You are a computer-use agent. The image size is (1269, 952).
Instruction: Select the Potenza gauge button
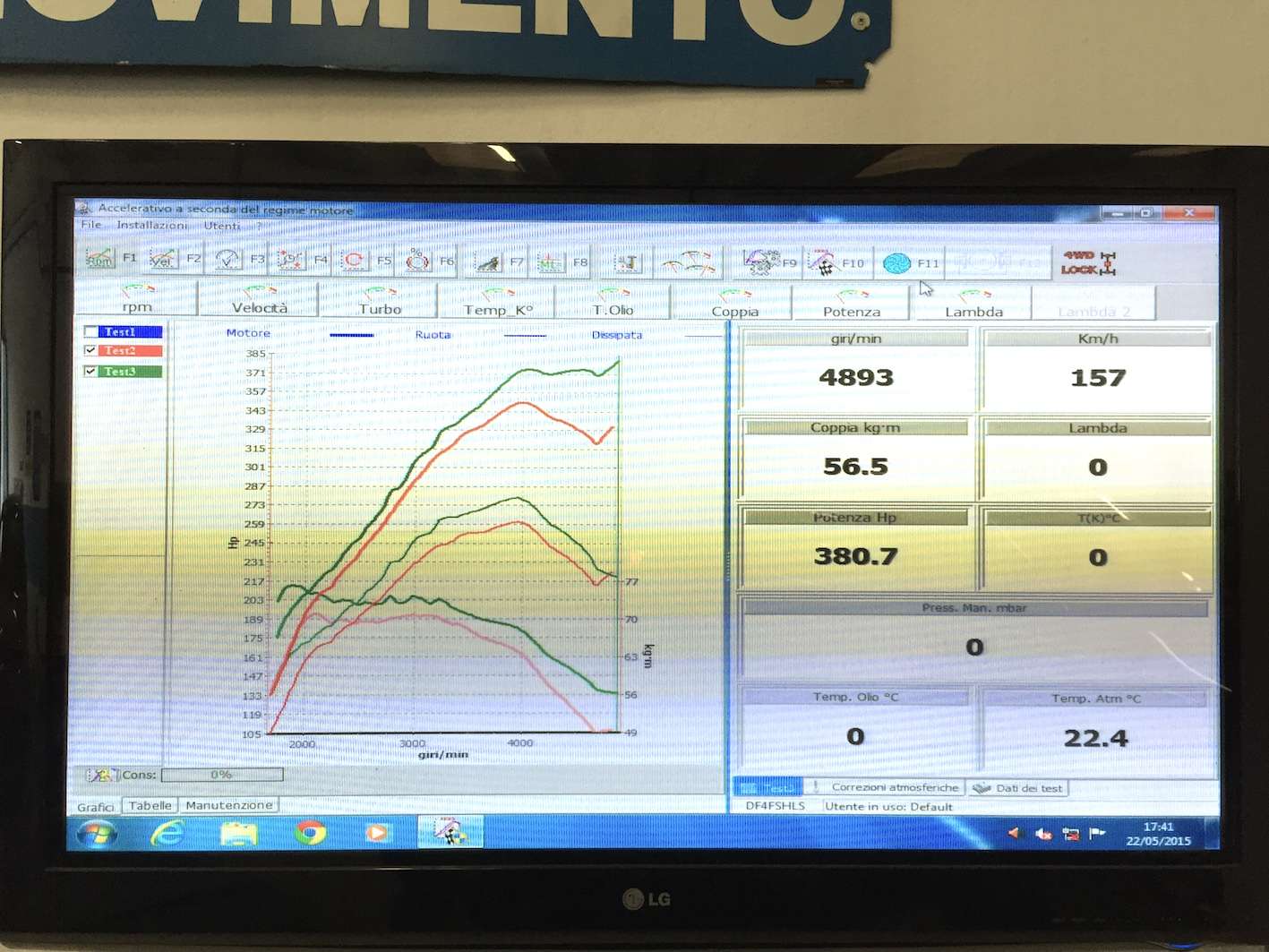851,304
